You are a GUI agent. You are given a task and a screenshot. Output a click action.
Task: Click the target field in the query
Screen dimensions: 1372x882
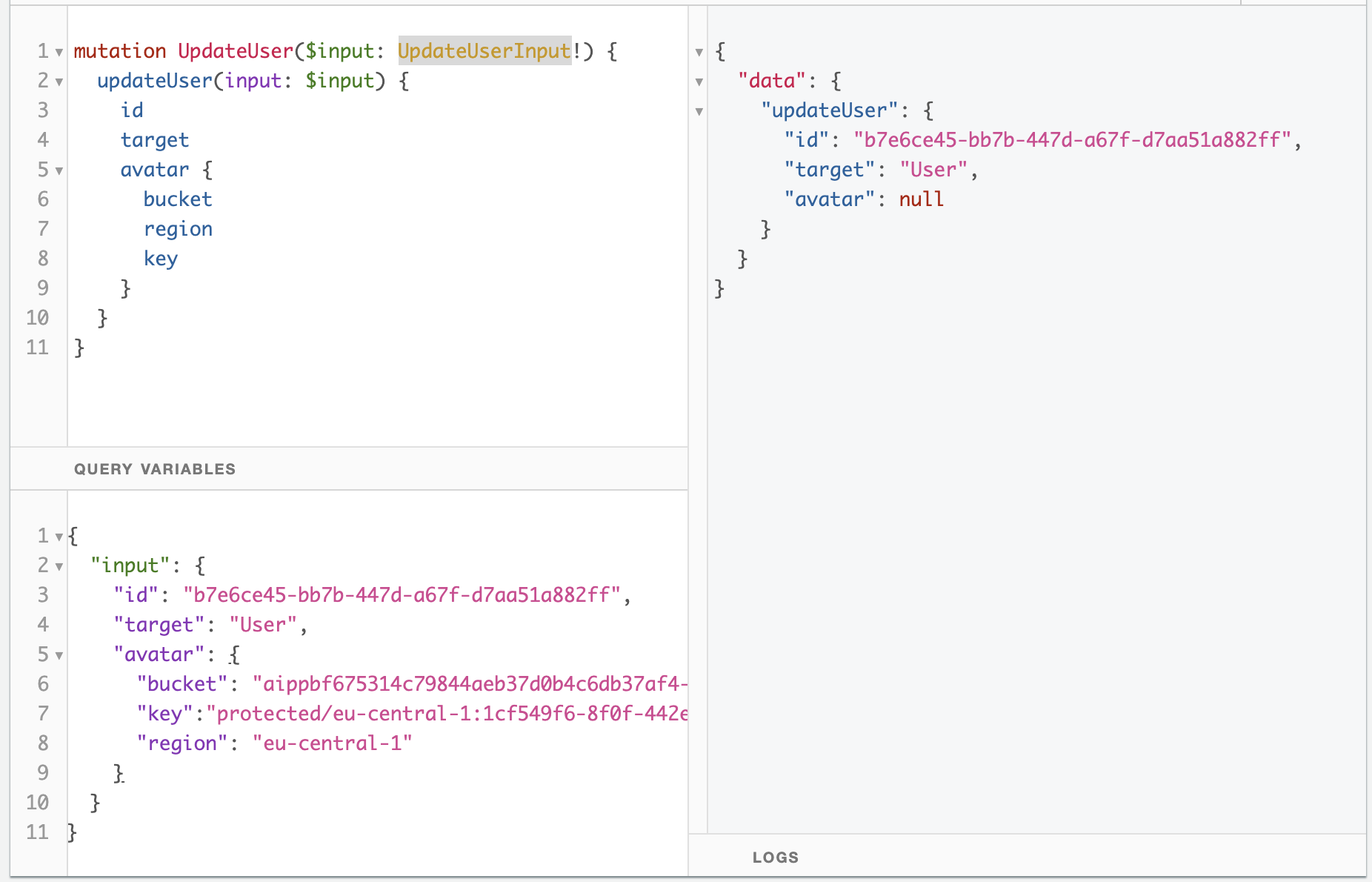point(155,139)
